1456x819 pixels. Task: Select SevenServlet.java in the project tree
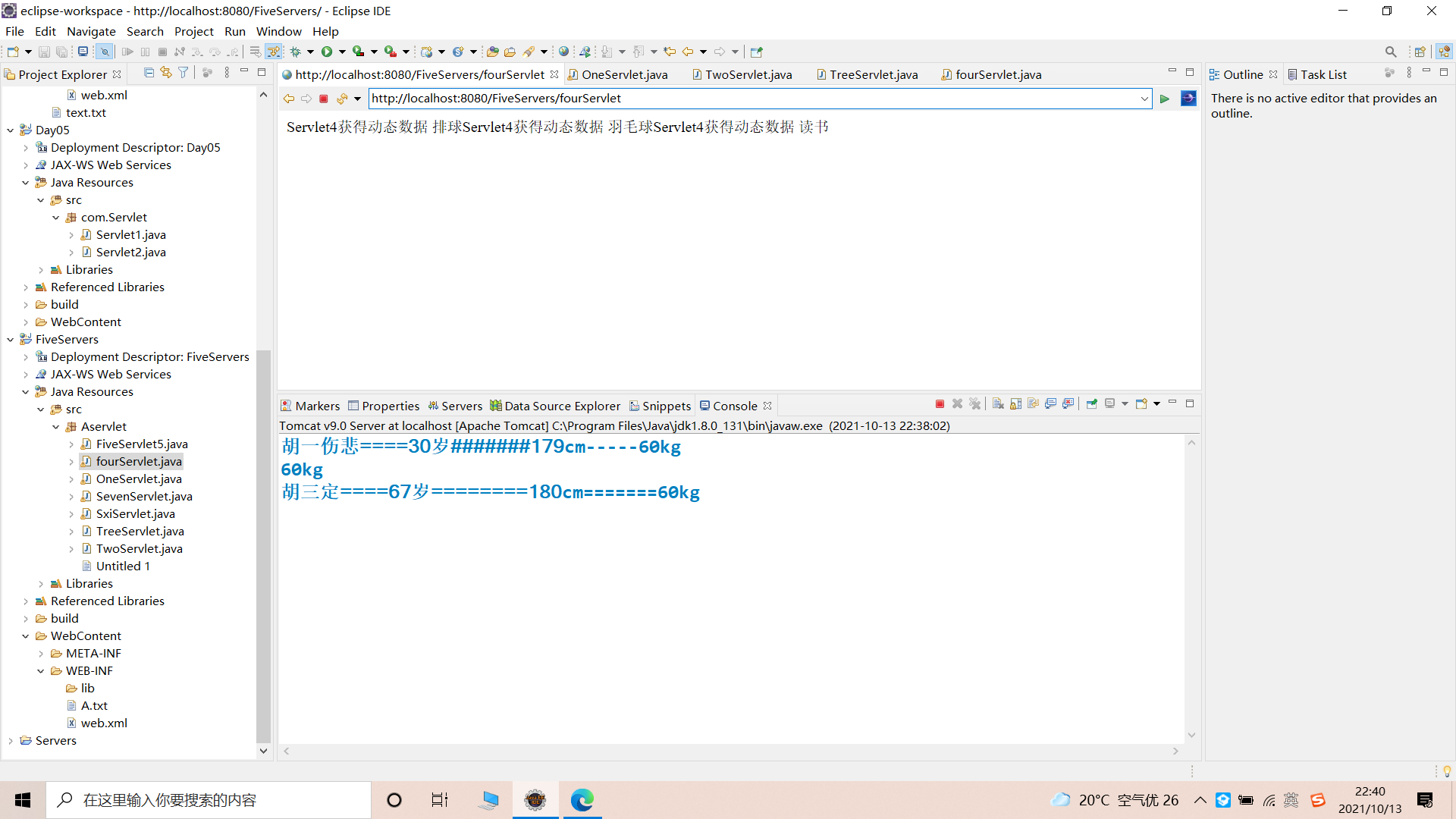tap(144, 496)
